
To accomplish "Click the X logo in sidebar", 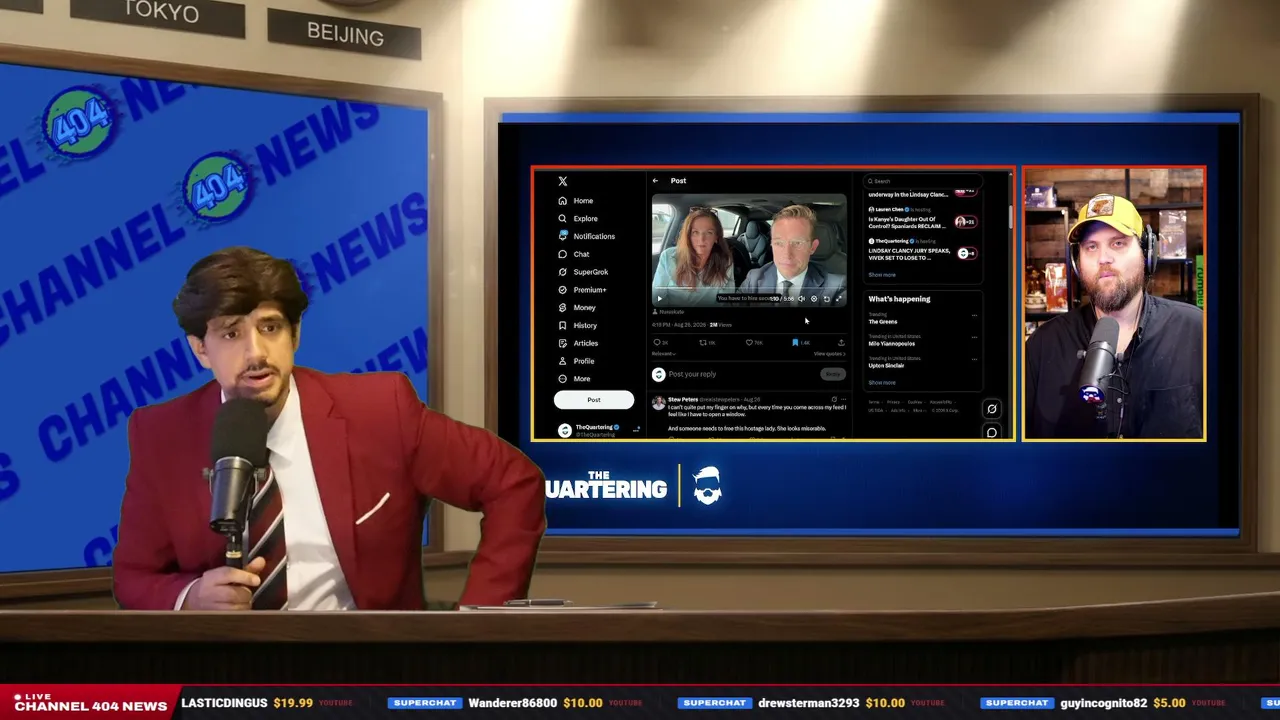I will [563, 181].
